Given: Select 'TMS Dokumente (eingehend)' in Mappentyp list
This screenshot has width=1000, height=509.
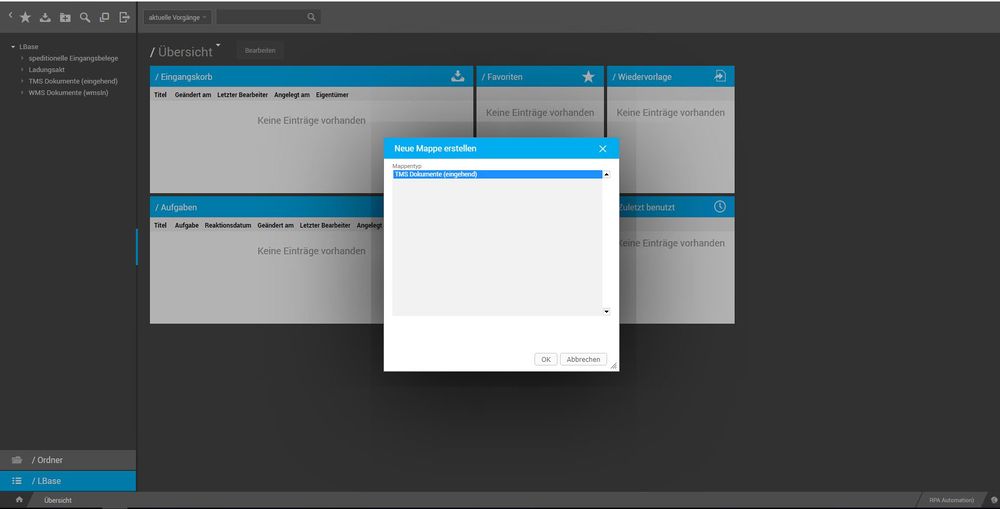Looking at the screenshot, I should click(x=497, y=174).
